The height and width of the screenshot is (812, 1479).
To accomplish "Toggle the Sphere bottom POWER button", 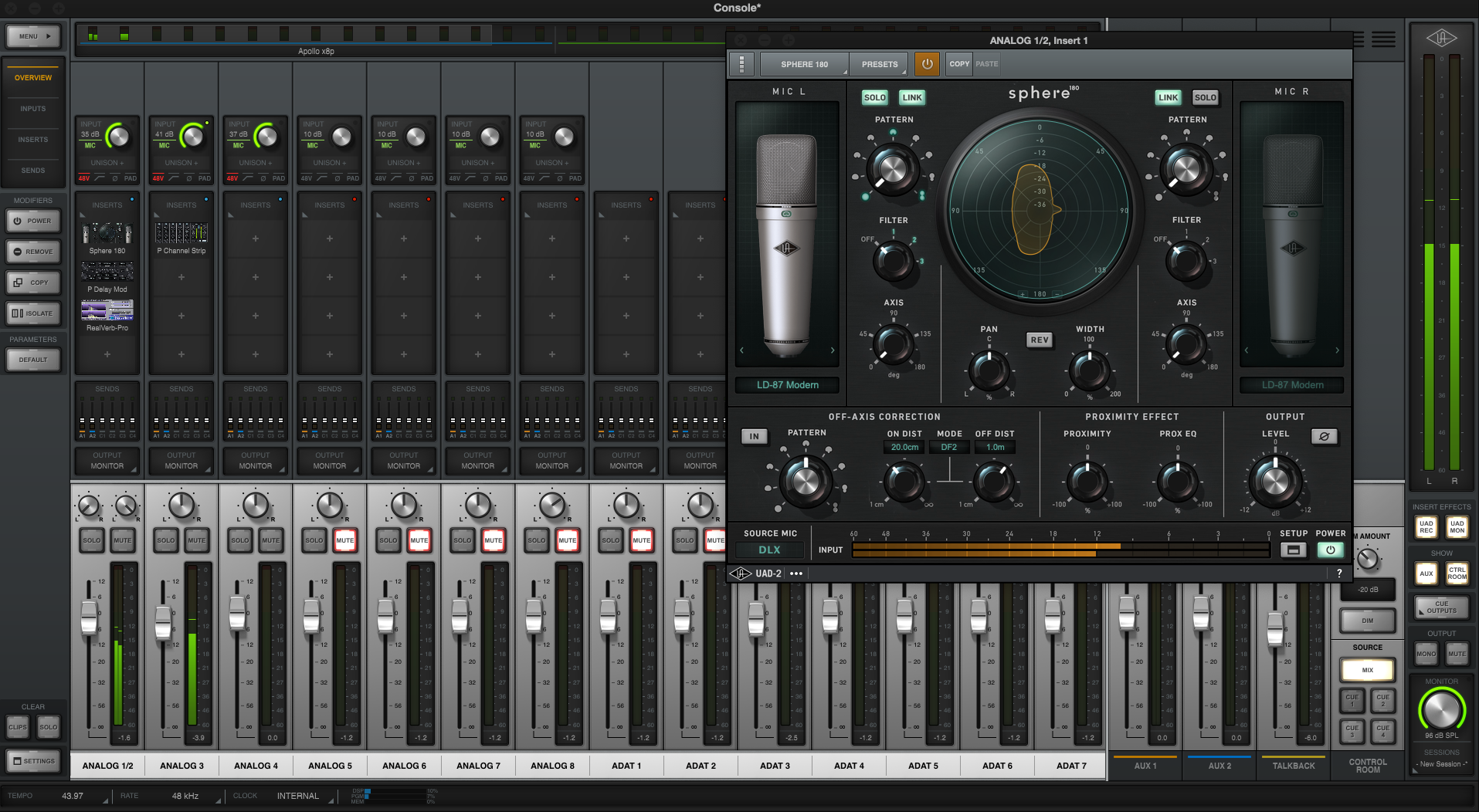I will point(1330,550).
